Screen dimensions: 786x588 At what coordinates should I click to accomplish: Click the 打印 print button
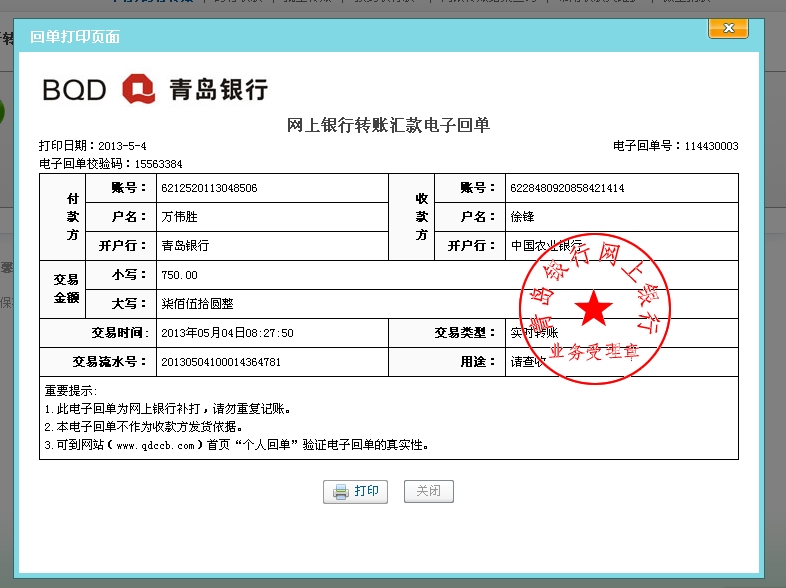click(x=355, y=491)
